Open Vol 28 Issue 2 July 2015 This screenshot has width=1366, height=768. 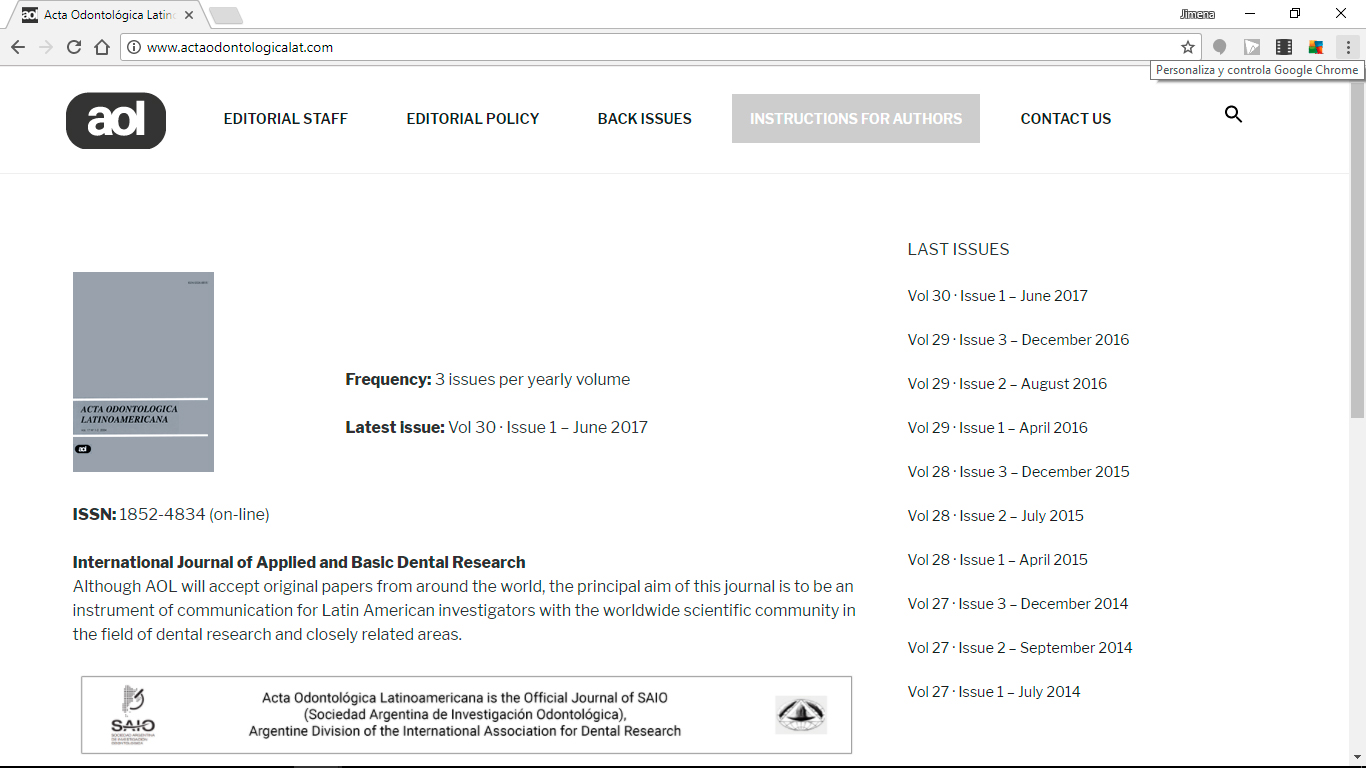995,516
